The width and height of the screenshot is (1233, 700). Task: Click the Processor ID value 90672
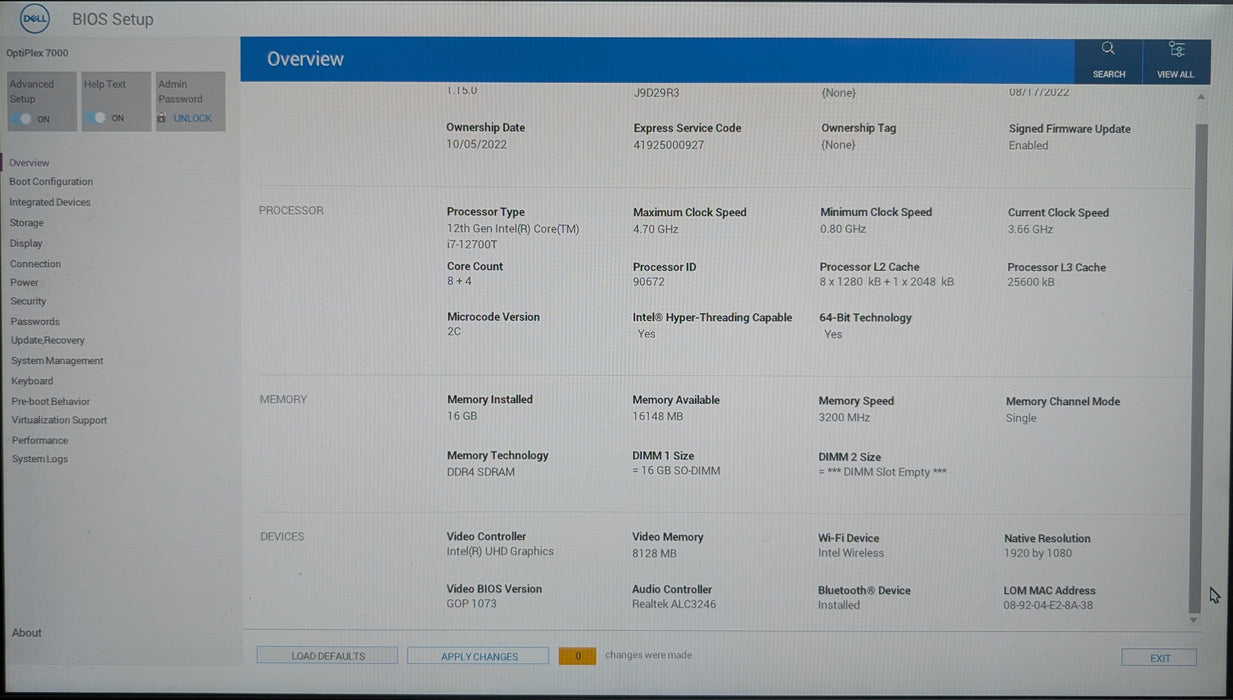649,282
